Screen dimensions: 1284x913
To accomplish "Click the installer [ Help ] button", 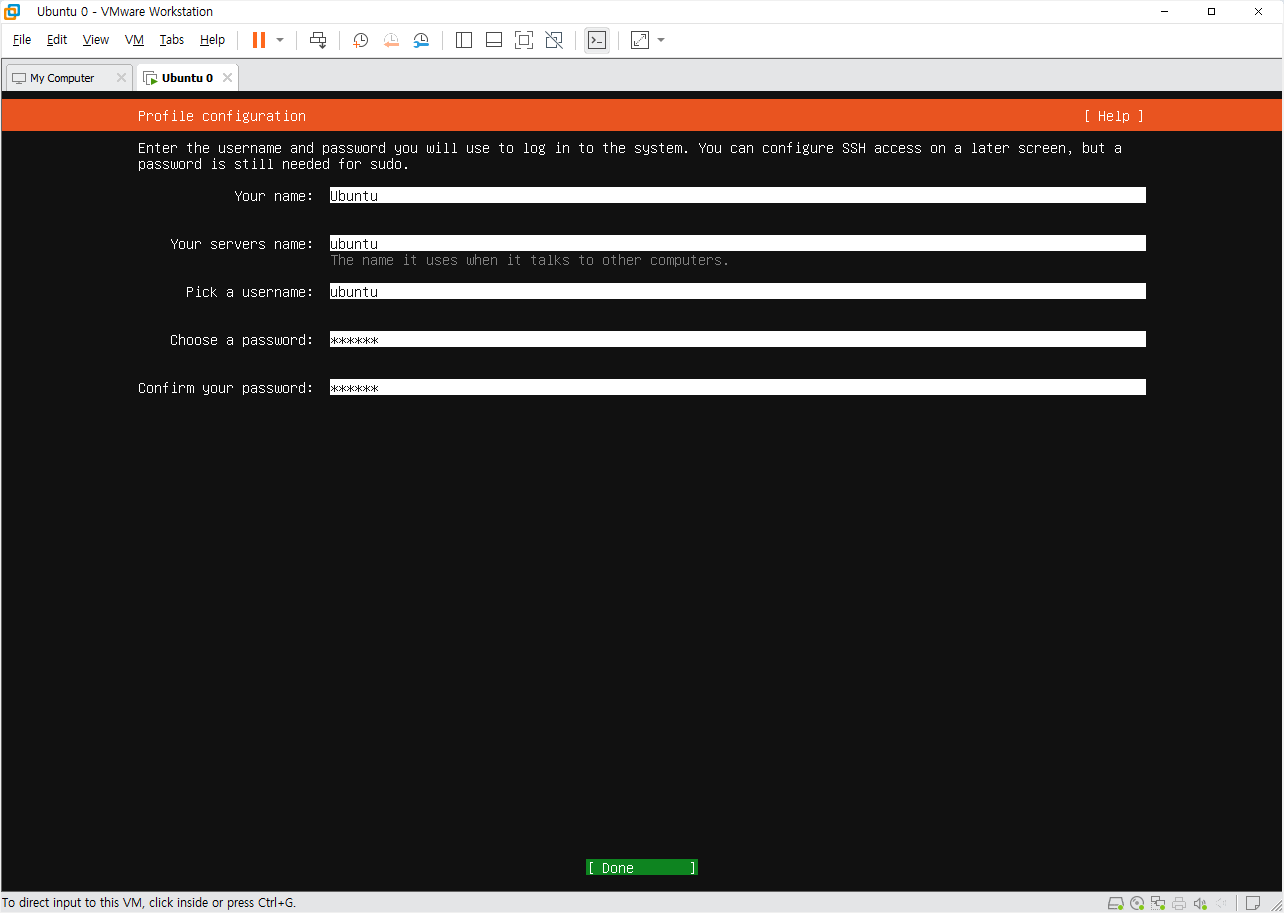I will (x=1114, y=116).
